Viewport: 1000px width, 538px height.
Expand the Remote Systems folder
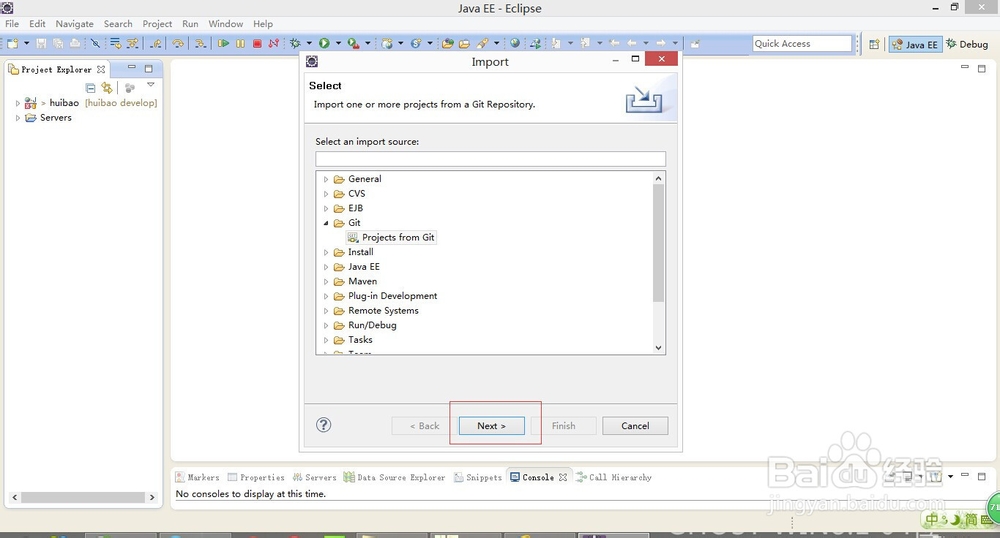326,311
